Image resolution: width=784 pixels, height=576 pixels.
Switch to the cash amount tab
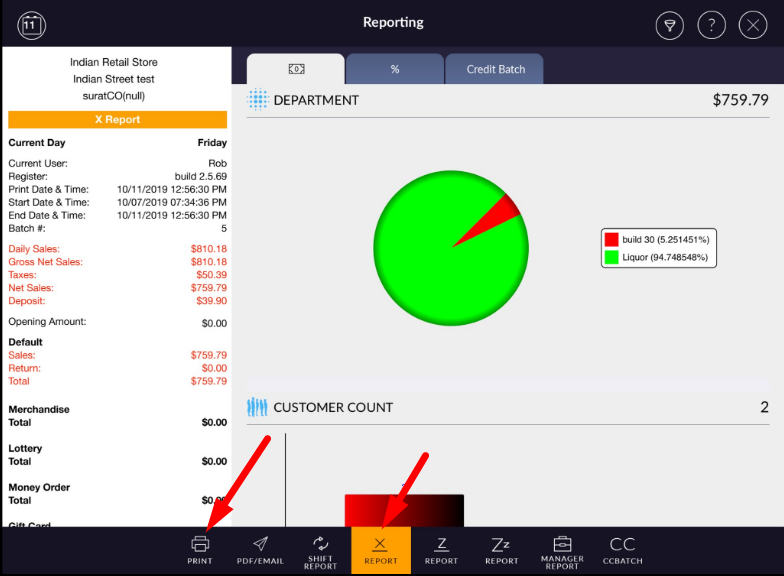click(296, 69)
